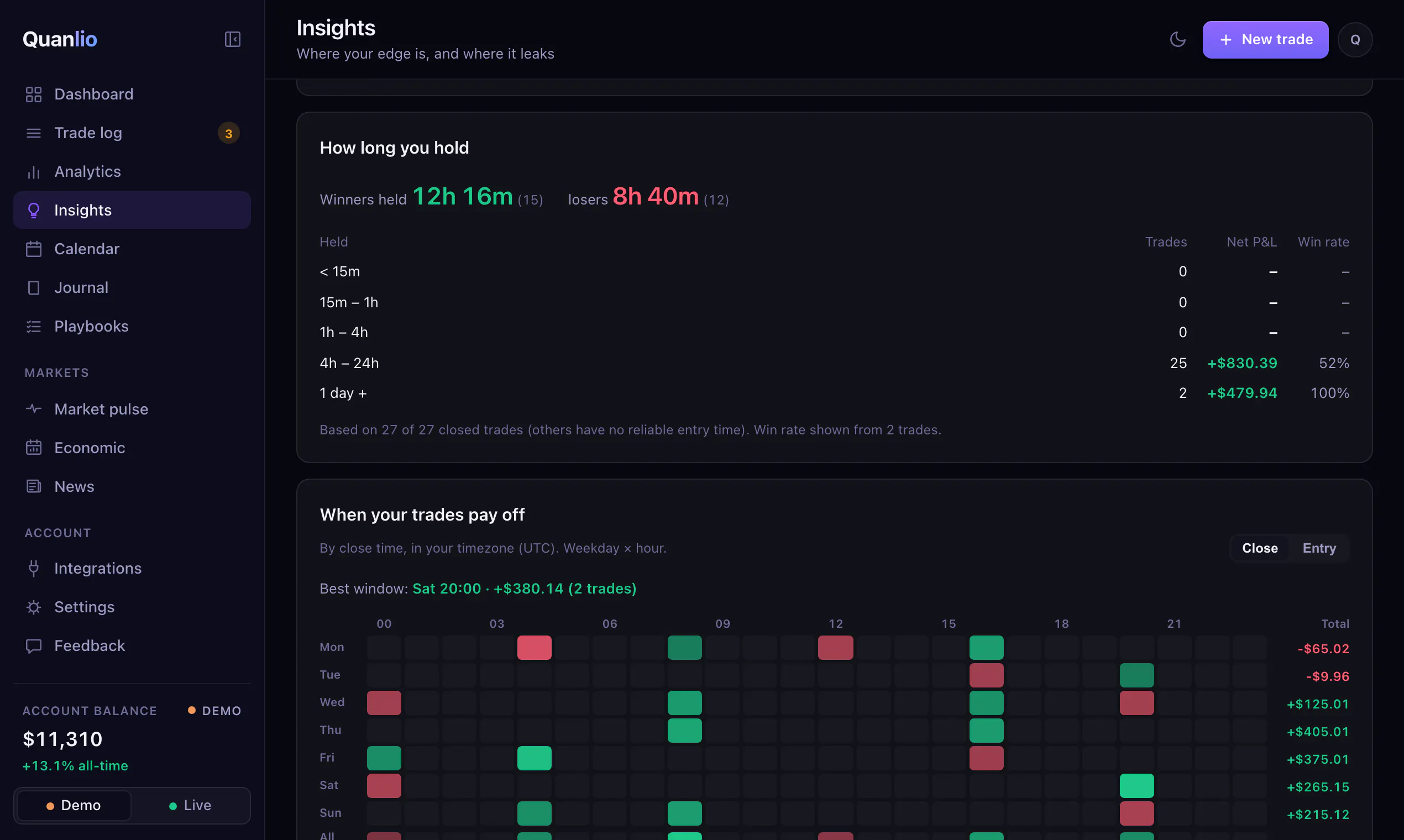The height and width of the screenshot is (840, 1404).
Task: Click the green Thu 08:00 heatmap cell
Action: coord(684,730)
